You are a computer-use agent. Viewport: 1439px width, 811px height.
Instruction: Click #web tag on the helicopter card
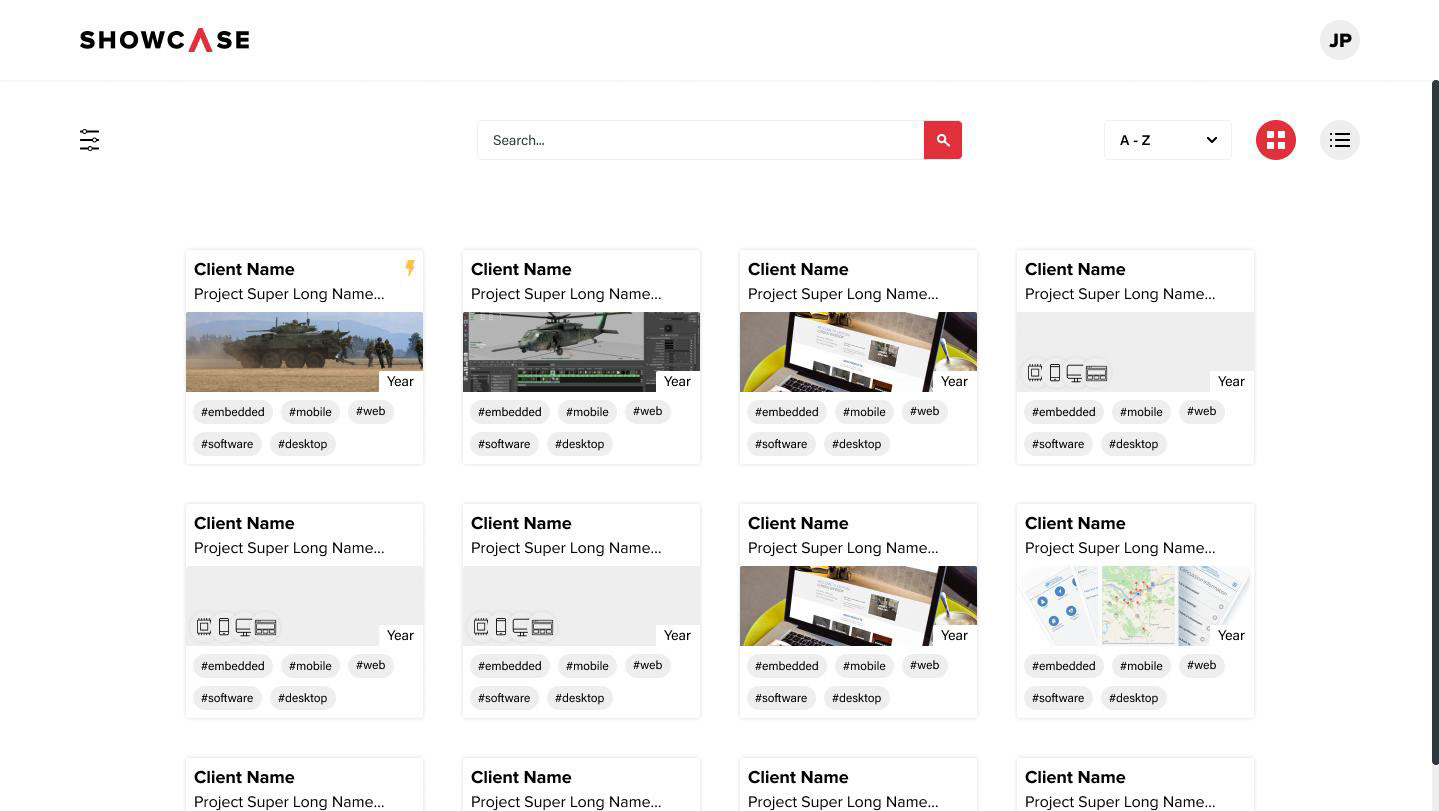click(x=648, y=411)
